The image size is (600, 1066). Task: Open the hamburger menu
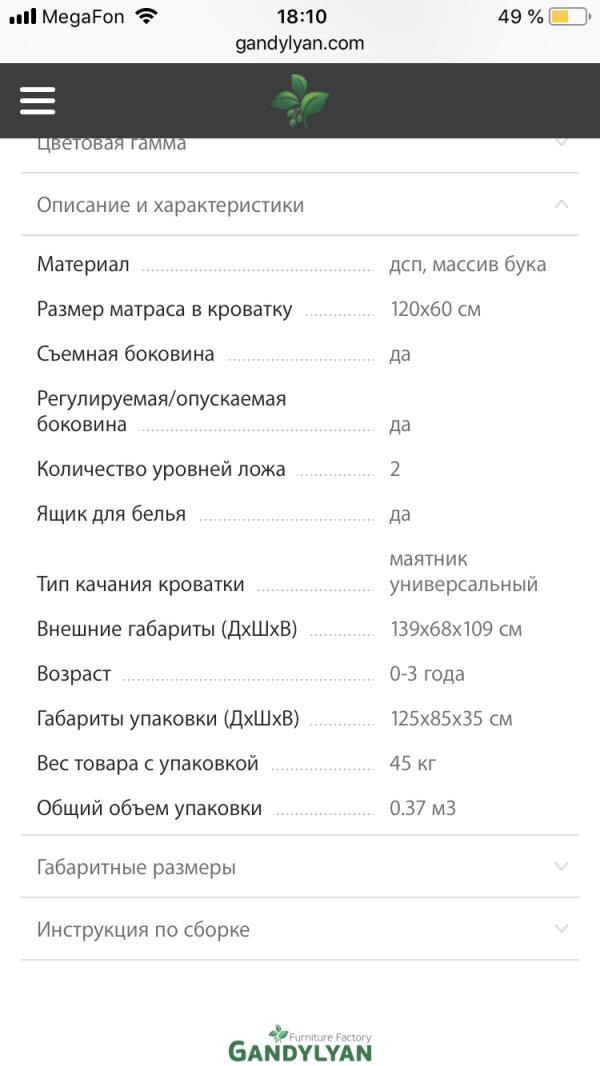pyautogui.click(x=37, y=100)
